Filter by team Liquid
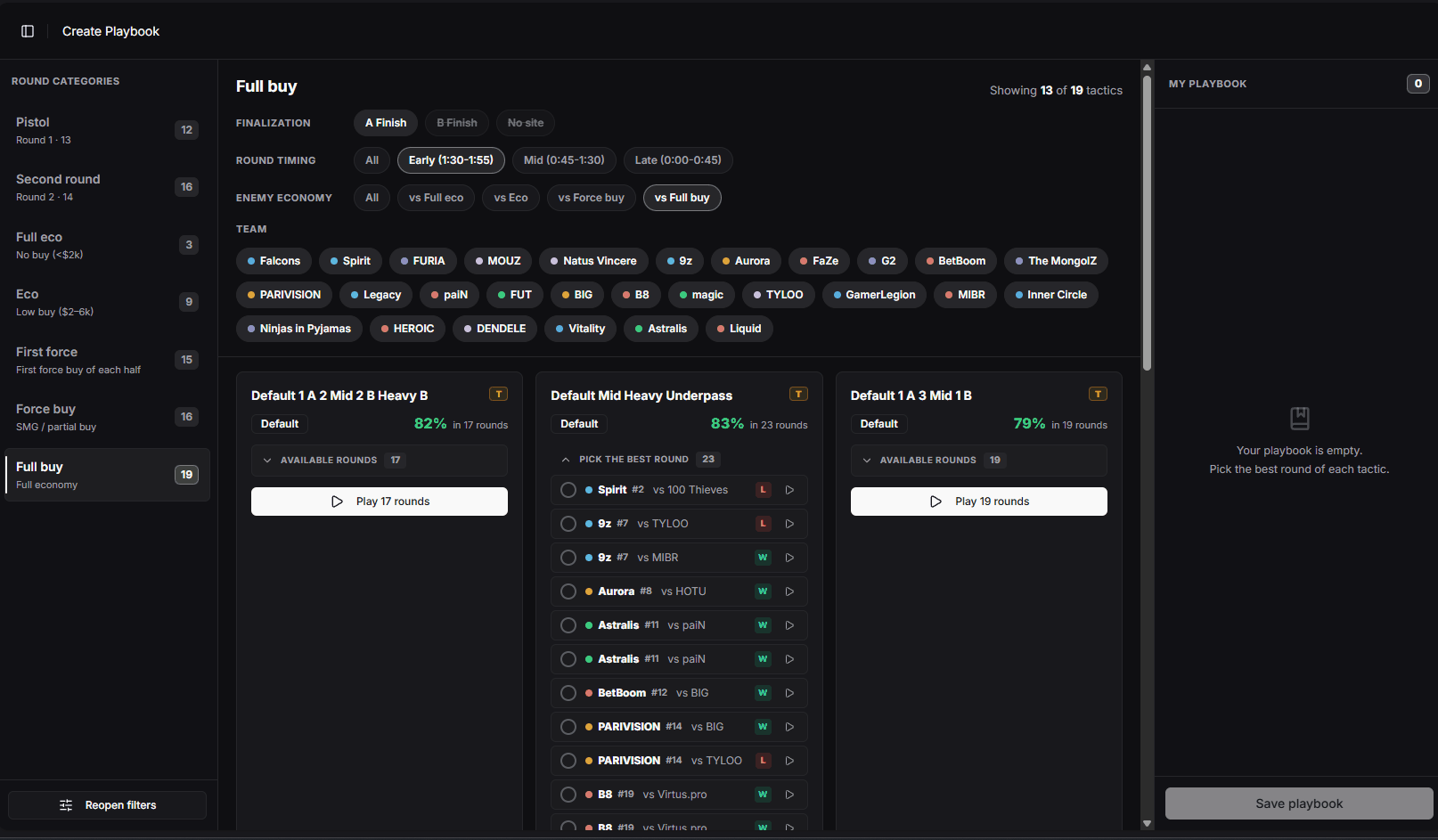 point(739,329)
